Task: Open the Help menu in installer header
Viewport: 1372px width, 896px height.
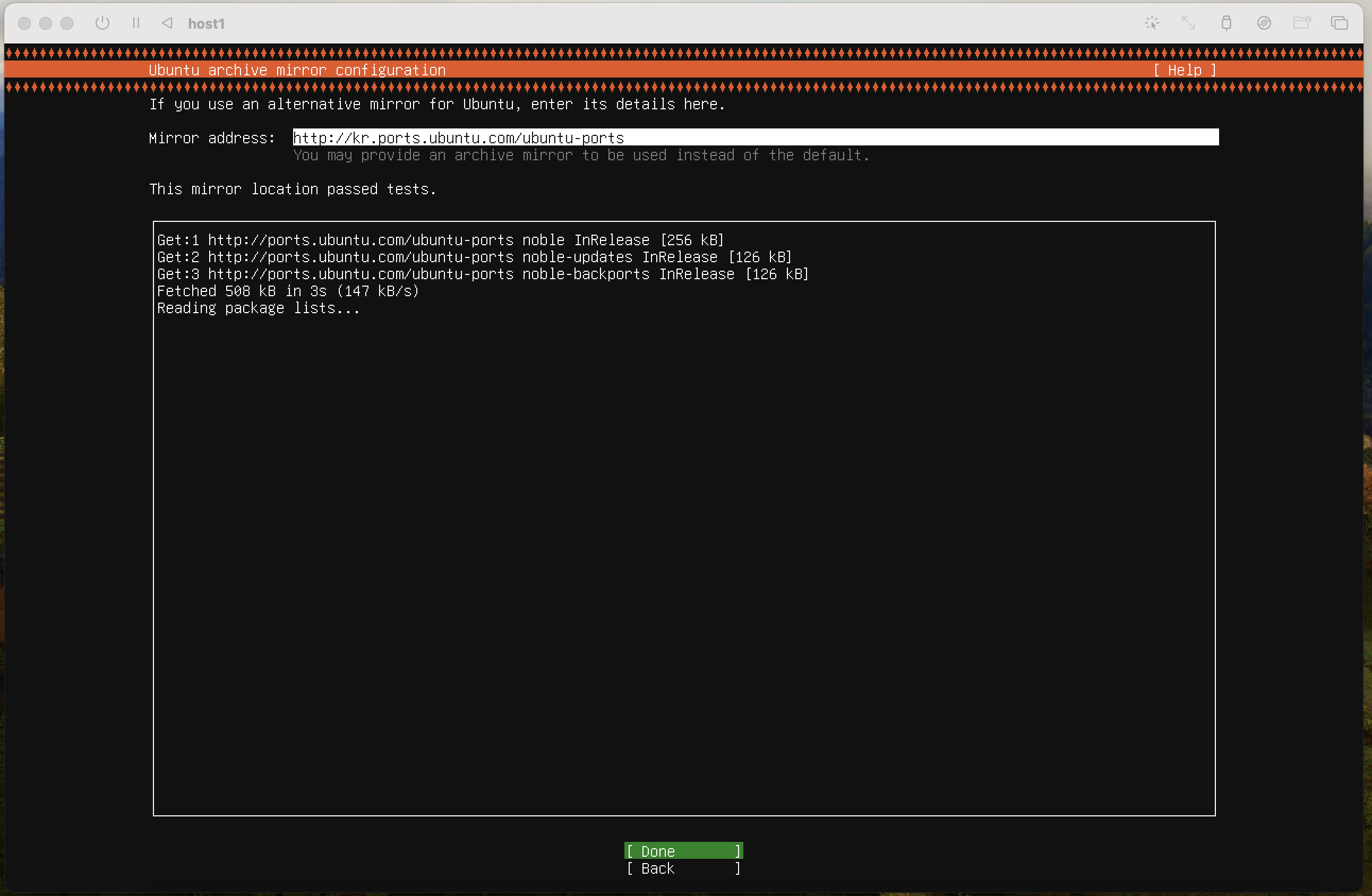Action: click(x=1184, y=70)
